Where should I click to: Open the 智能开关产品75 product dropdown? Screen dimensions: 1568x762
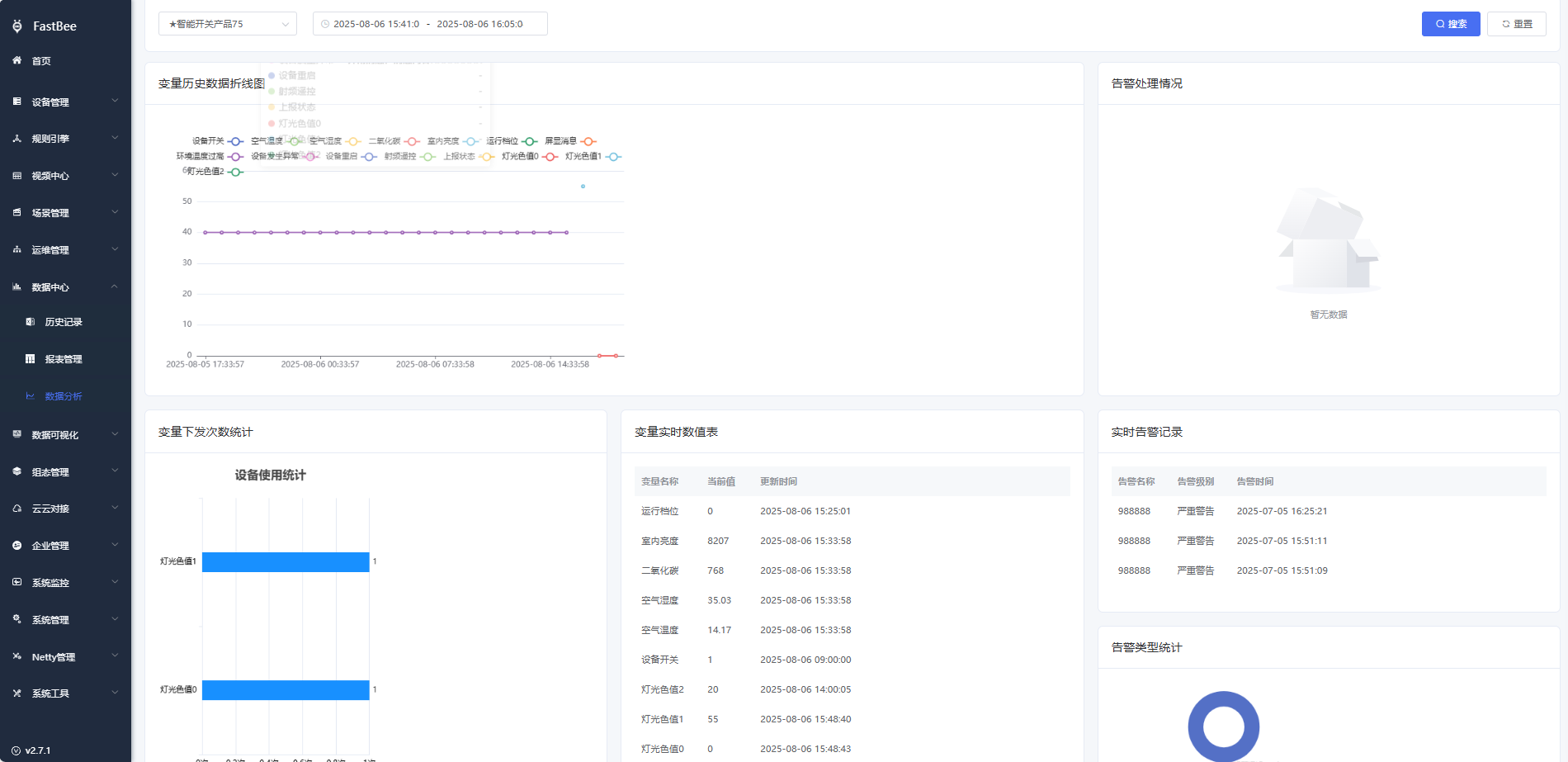(227, 24)
